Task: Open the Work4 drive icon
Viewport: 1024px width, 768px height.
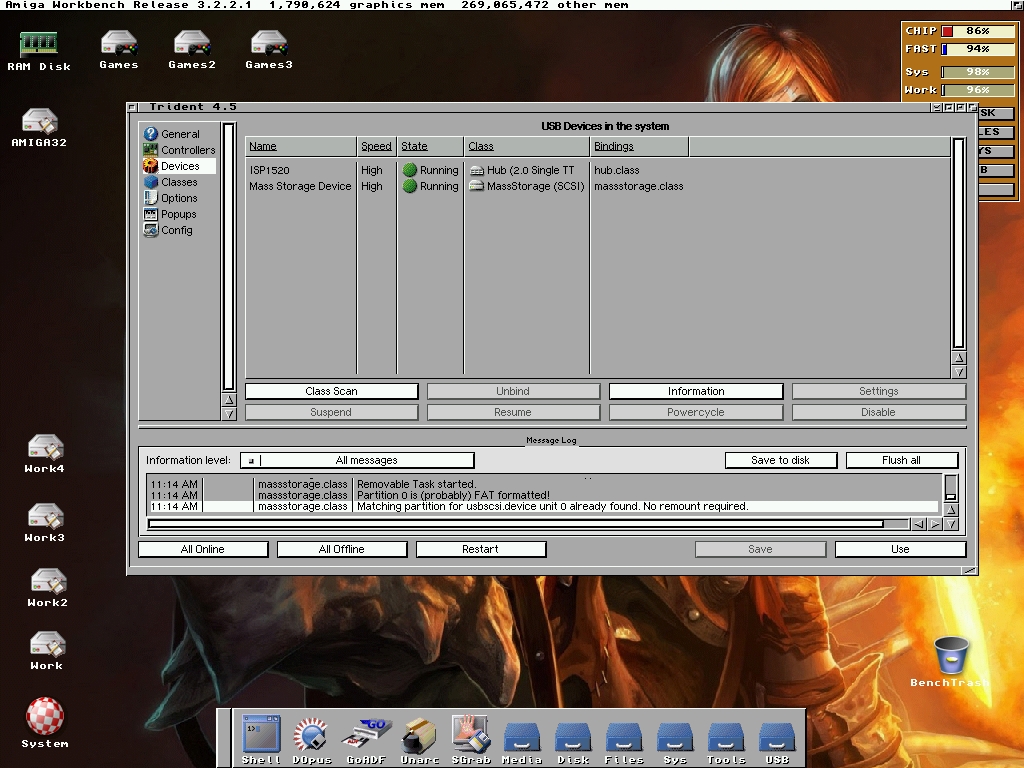Action: (x=44, y=453)
